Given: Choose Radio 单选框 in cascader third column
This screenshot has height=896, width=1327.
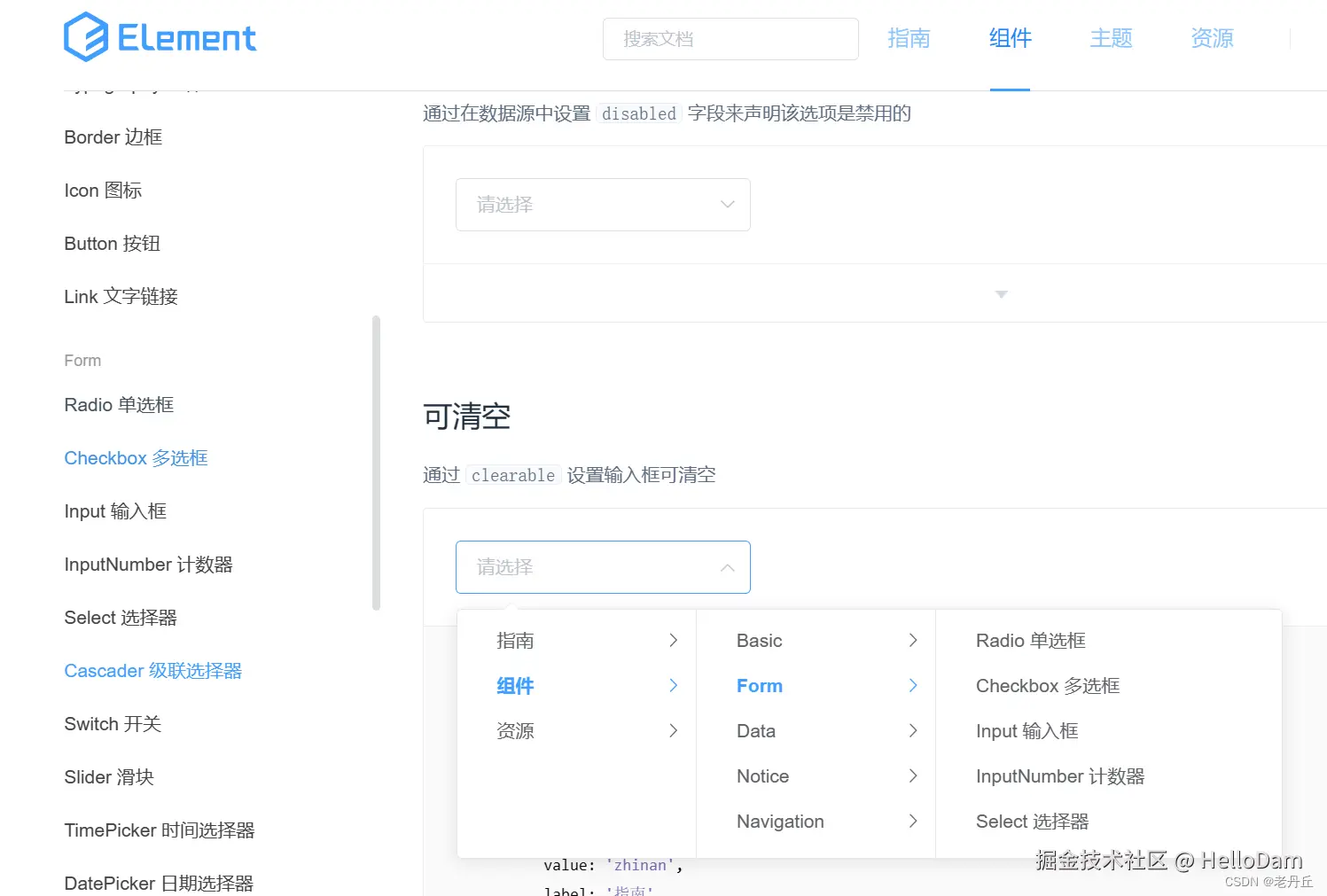Looking at the screenshot, I should 1031,641.
